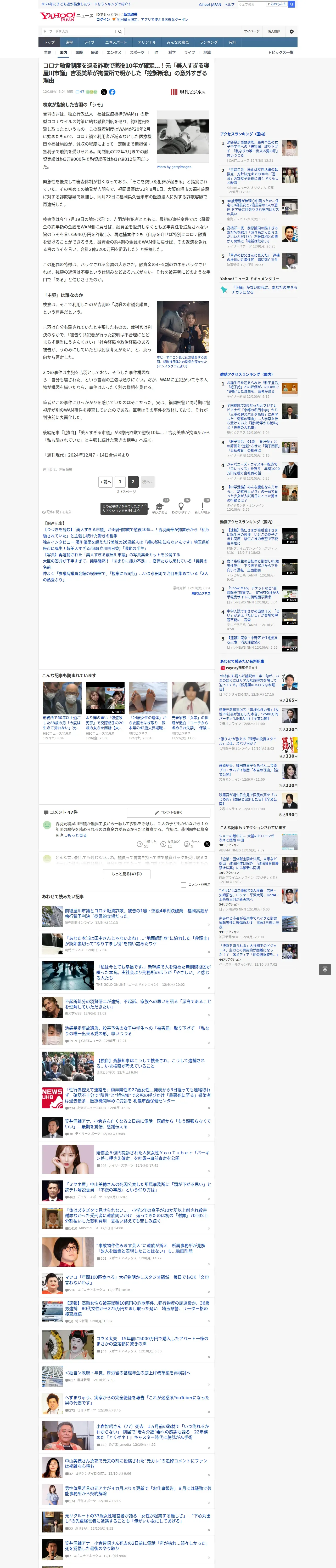Click the ログイン link
336x1568 pixels.
coord(103,20)
